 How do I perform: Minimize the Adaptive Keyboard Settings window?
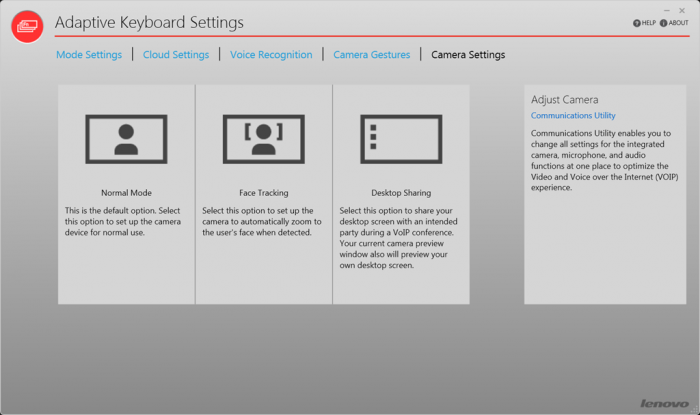click(667, 10)
